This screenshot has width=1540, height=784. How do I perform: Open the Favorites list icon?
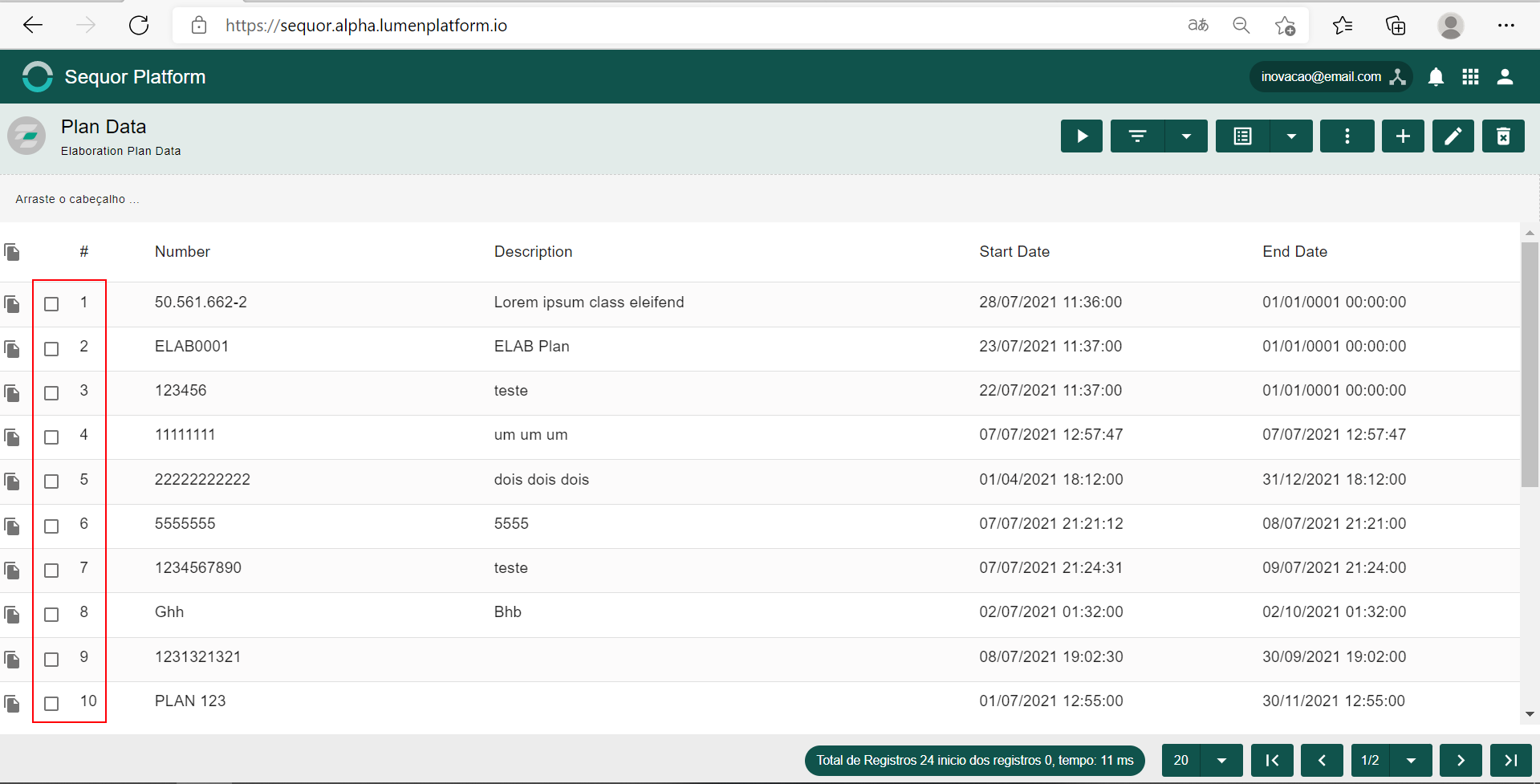1343,26
